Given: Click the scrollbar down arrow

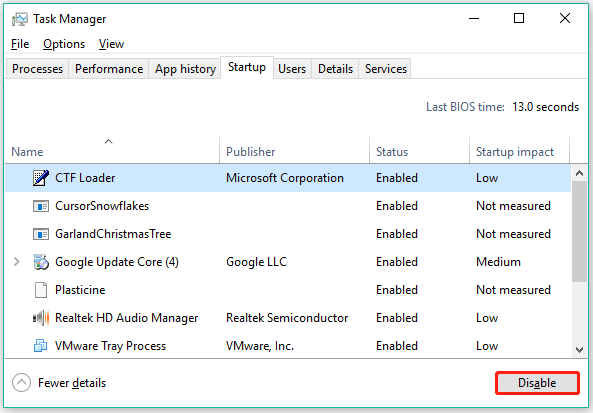Looking at the screenshot, I should tap(579, 349).
